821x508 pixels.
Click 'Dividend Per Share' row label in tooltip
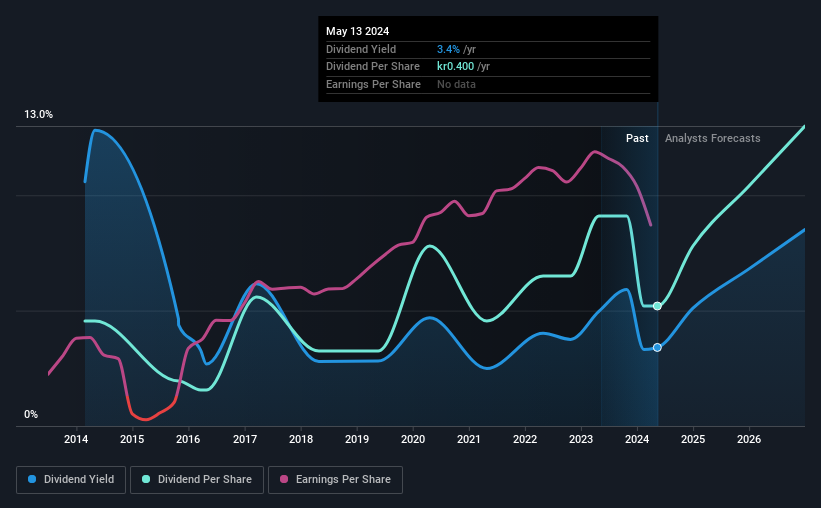tap(373, 67)
